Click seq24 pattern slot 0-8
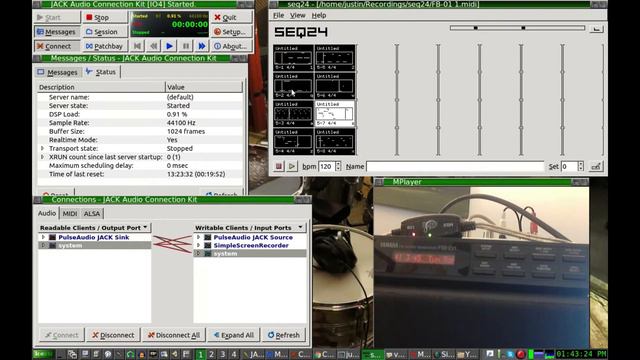The height and width of the screenshot is (360, 640). (x=335, y=141)
